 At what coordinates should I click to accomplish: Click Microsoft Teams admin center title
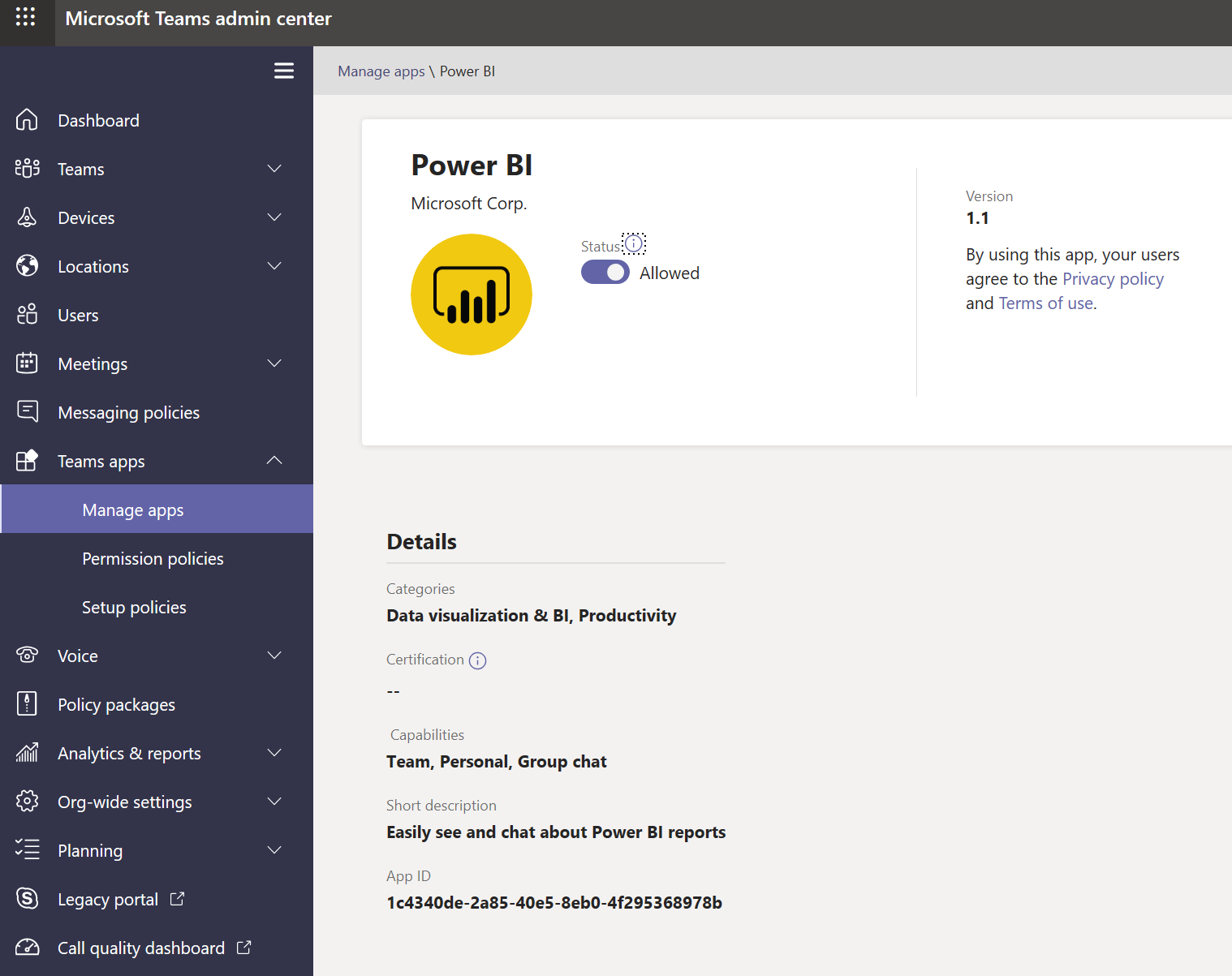(x=198, y=19)
